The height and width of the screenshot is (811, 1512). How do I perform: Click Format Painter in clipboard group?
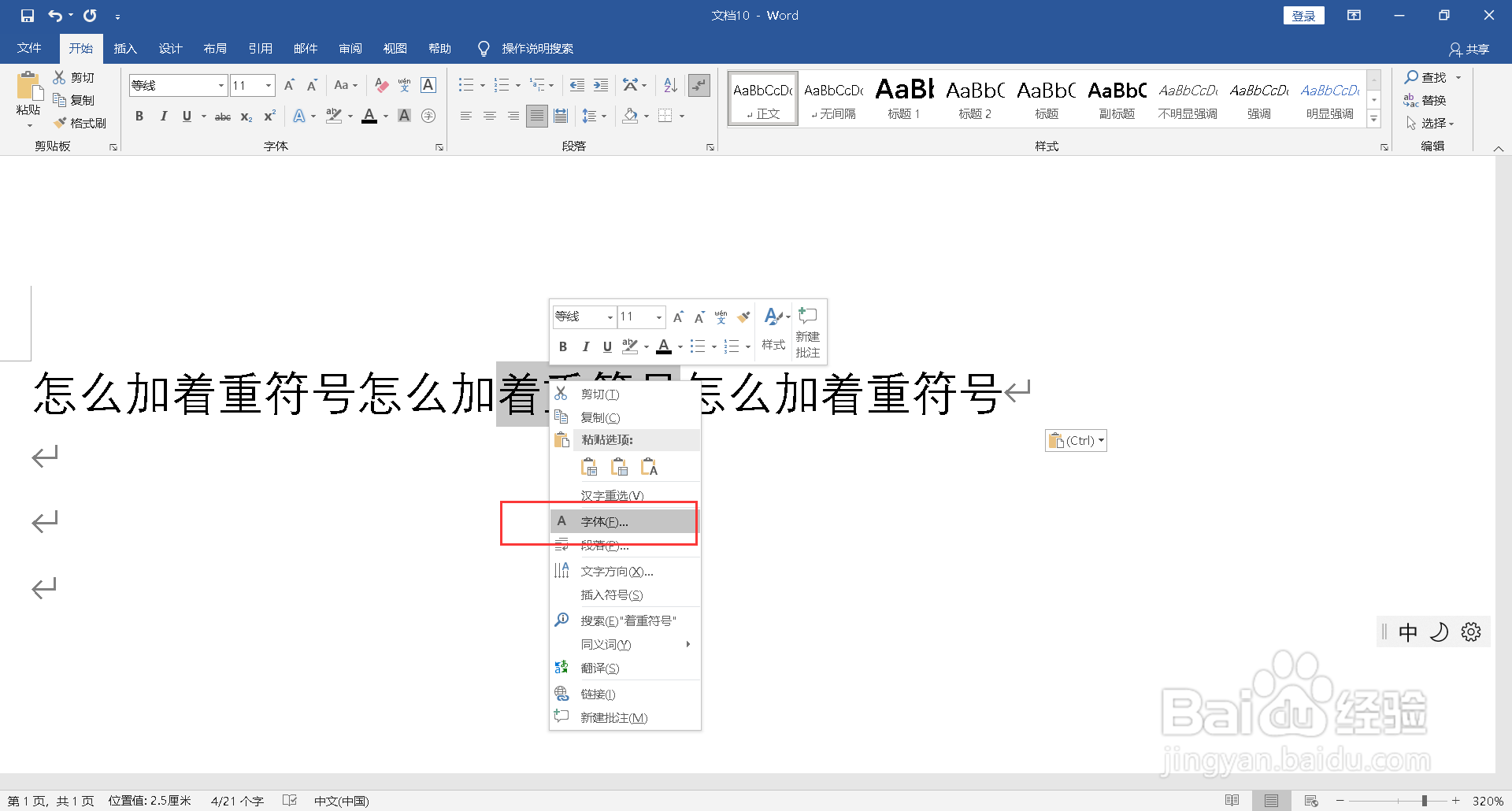point(80,123)
